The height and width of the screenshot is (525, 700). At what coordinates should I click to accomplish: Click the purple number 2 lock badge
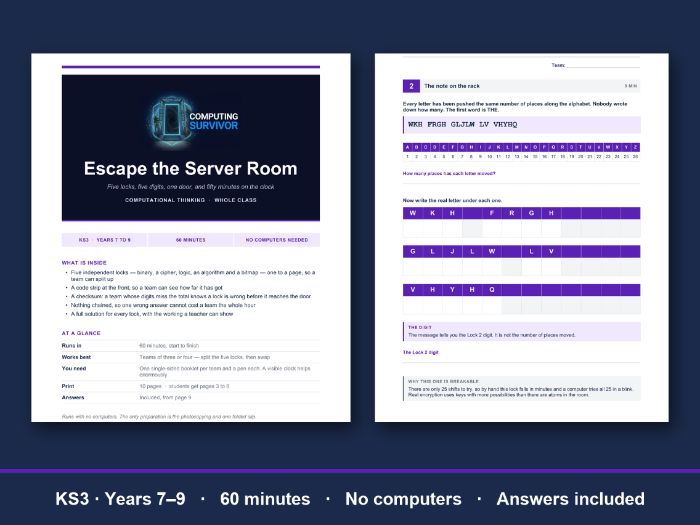tap(411, 86)
